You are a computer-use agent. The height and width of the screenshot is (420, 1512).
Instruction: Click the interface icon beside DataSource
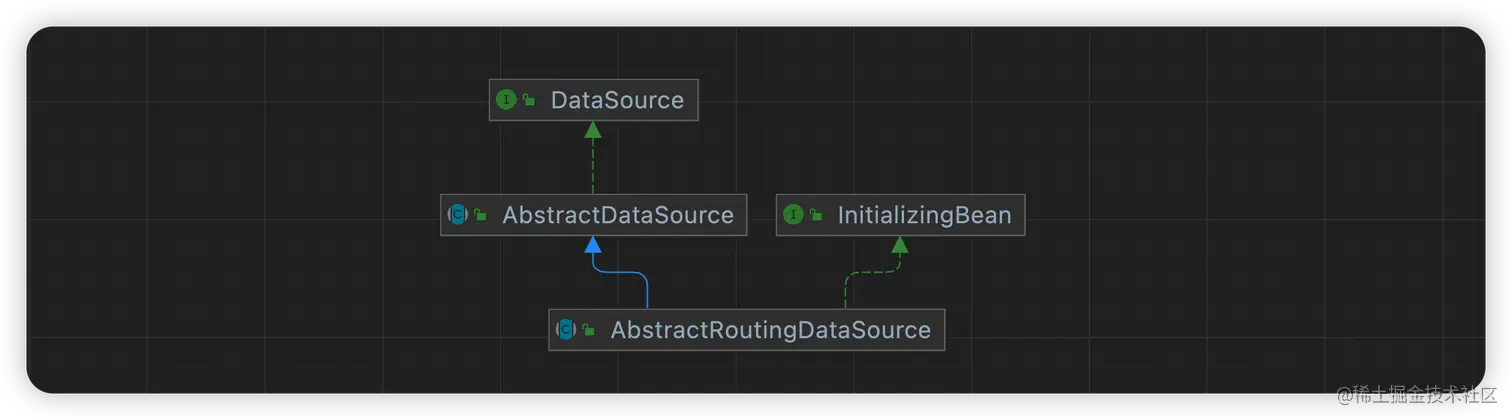tap(506, 100)
